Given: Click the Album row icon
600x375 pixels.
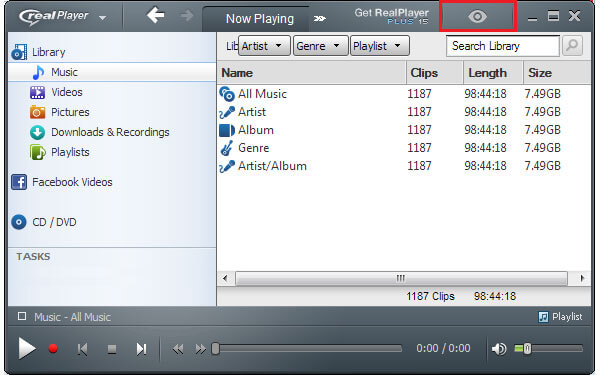Looking at the screenshot, I should (227, 130).
